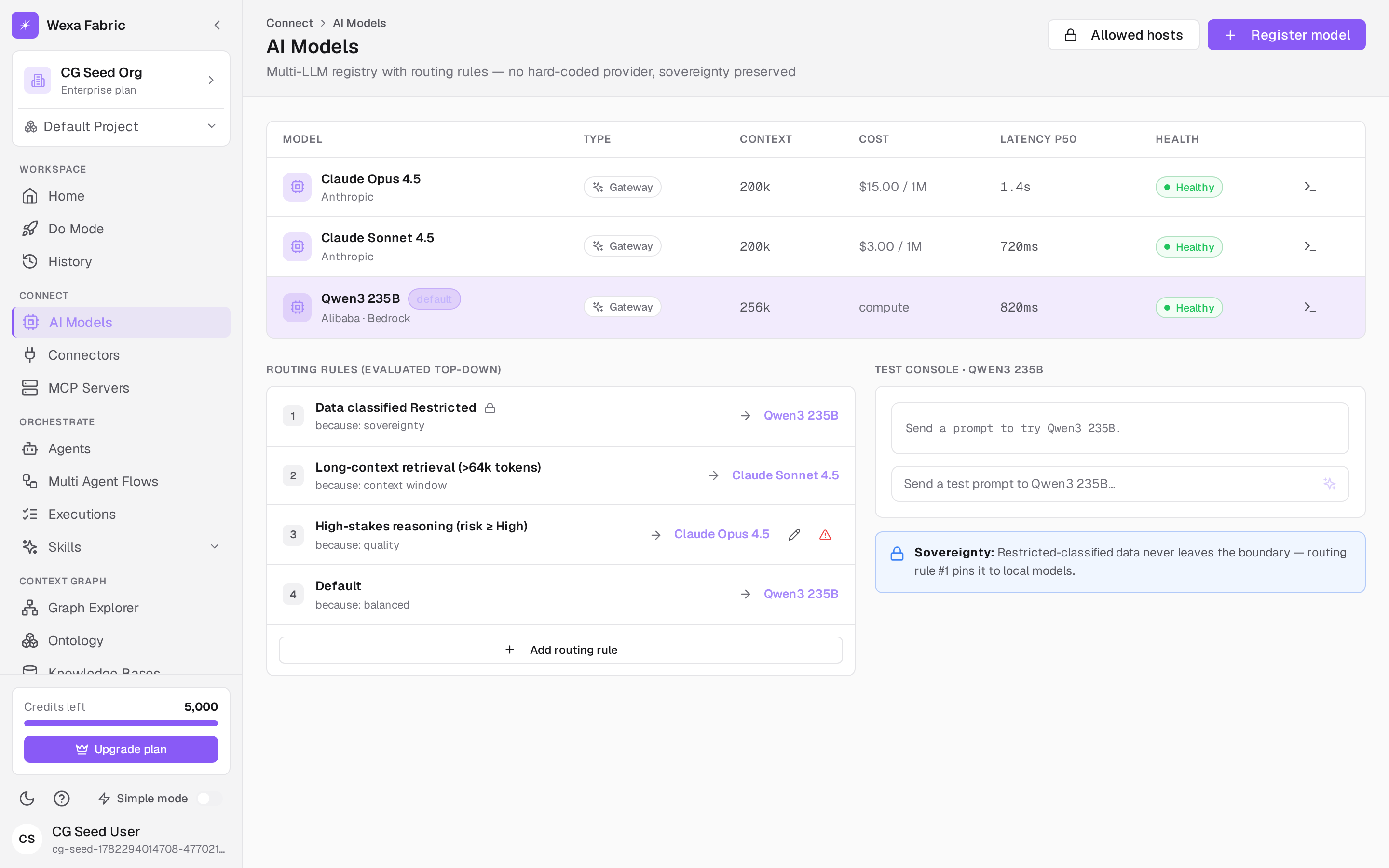Image resolution: width=1389 pixels, height=868 pixels.
Task: Click the default badge beside Qwen3 235B
Action: (434, 299)
